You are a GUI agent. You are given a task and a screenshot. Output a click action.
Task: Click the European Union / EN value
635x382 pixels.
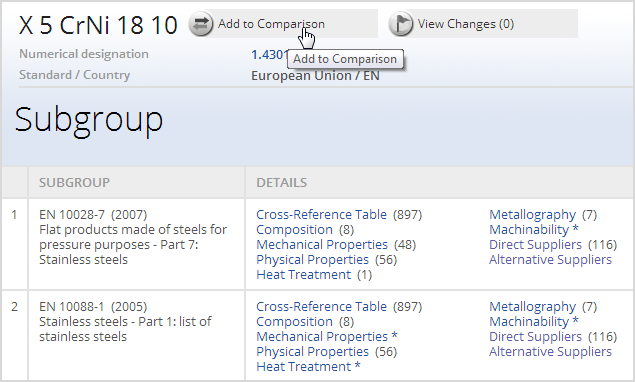point(315,75)
